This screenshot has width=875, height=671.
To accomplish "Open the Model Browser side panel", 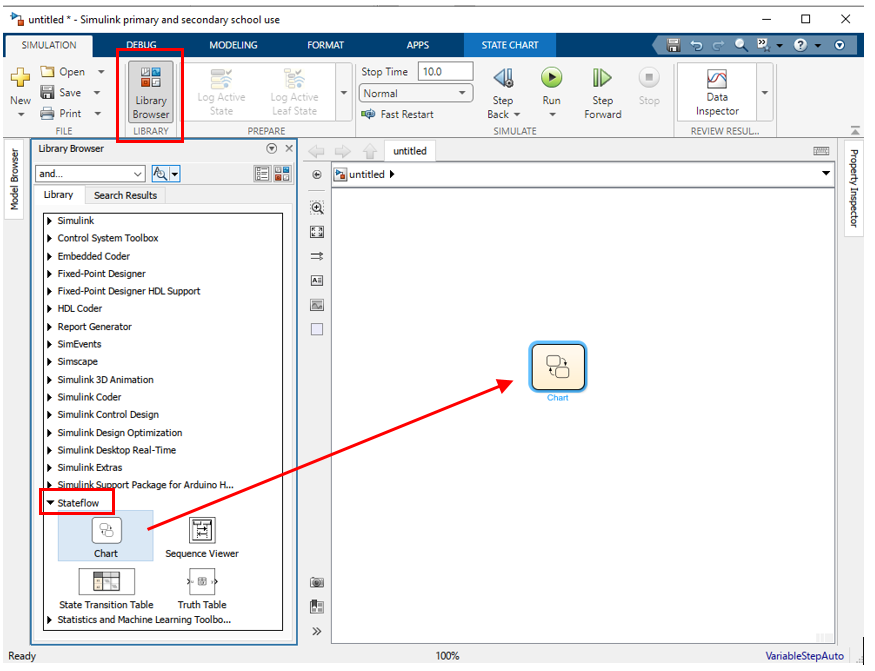I will click(x=15, y=180).
